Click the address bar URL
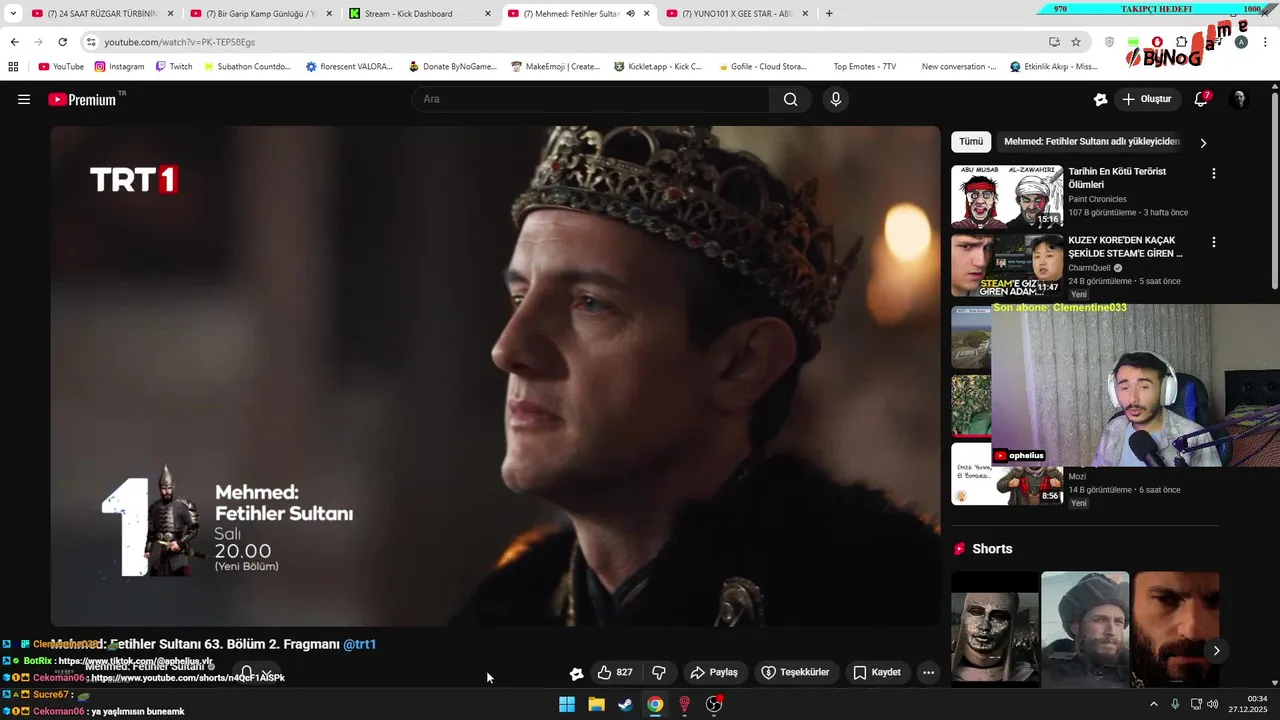The image size is (1280, 720). coord(180,42)
